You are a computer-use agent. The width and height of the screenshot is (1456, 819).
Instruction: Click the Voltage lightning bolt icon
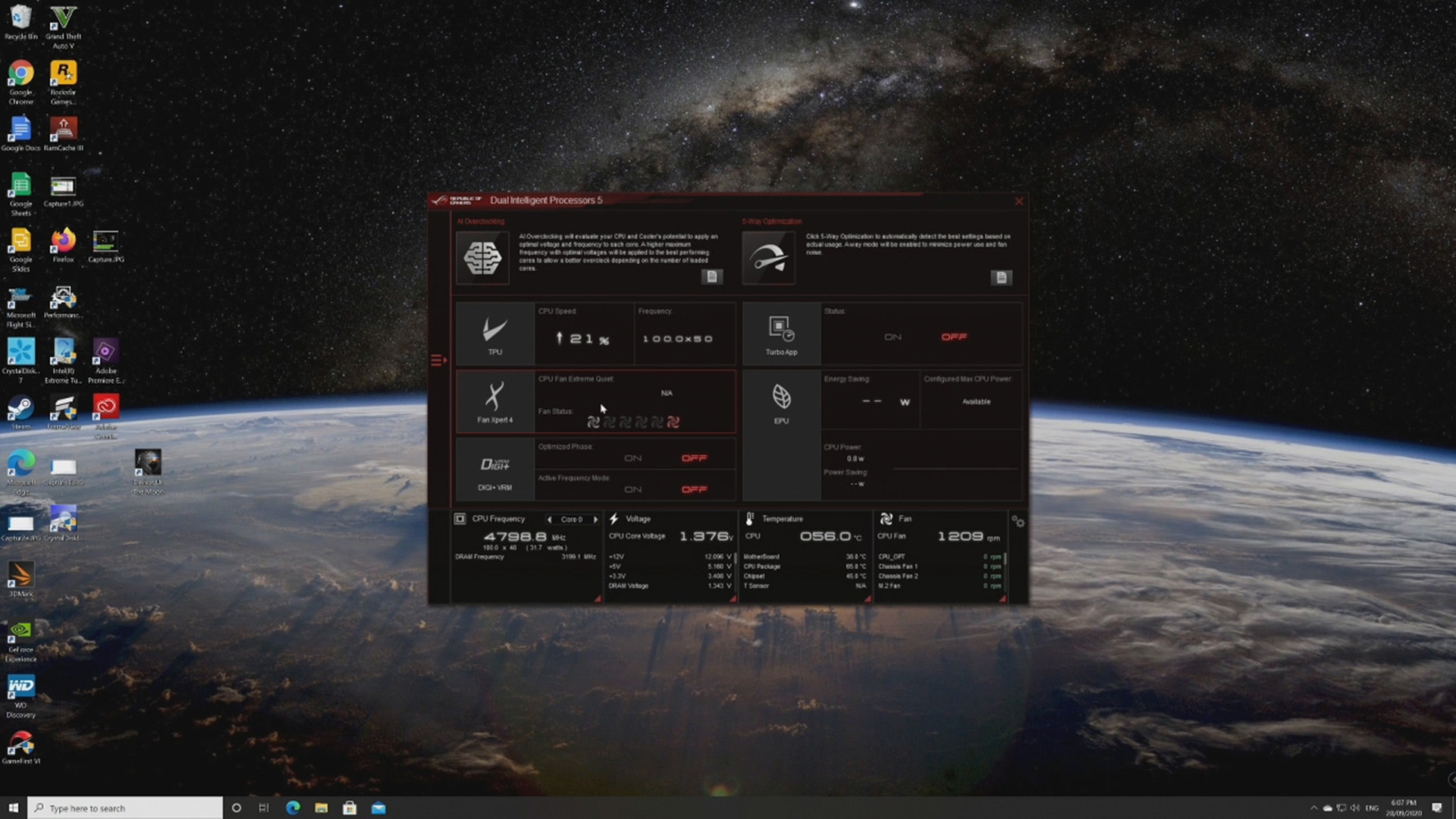(614, 519)
